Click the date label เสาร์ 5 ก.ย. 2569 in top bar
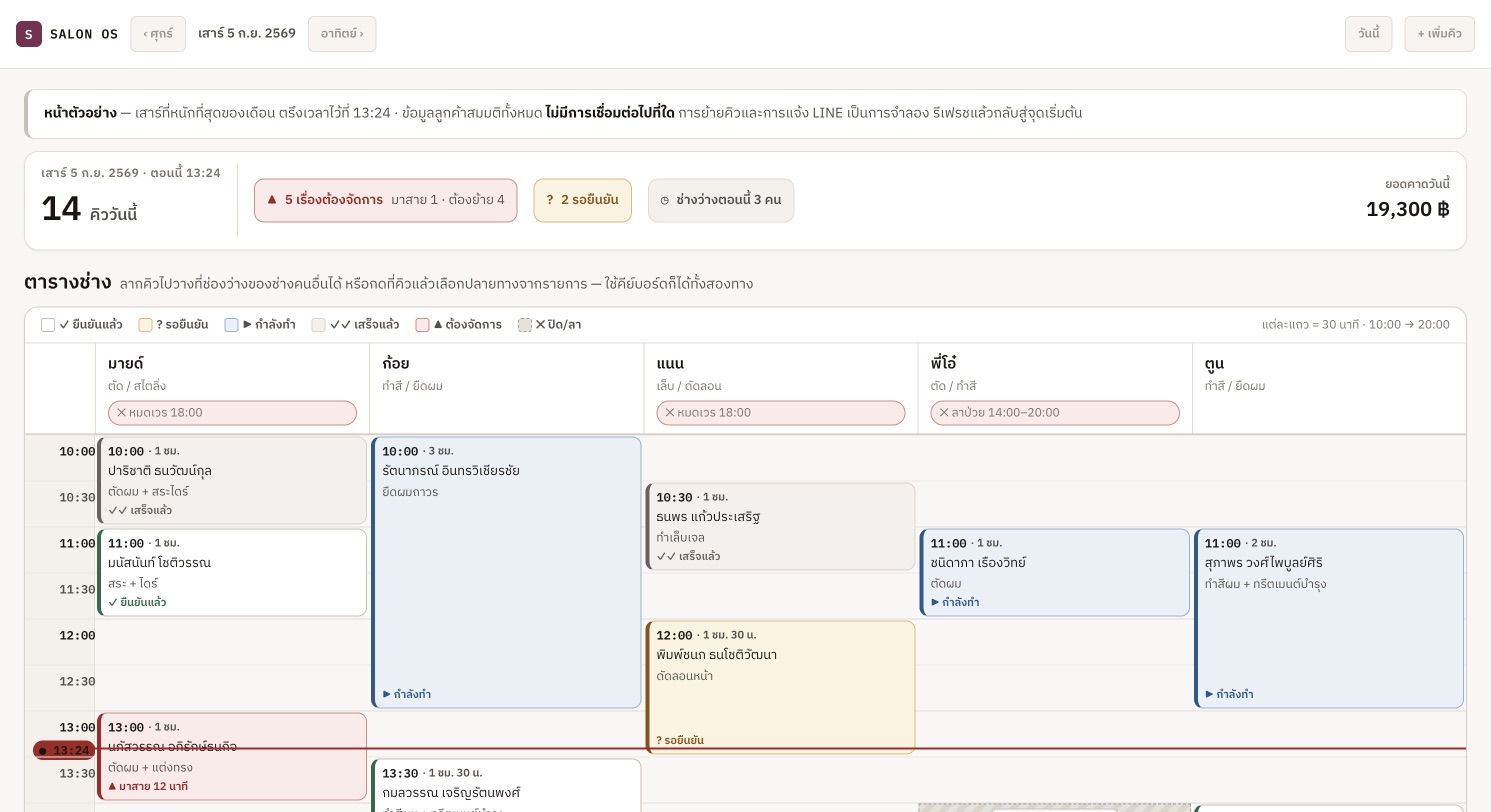This screenshot has width=1491, height=812. [247, 34]
